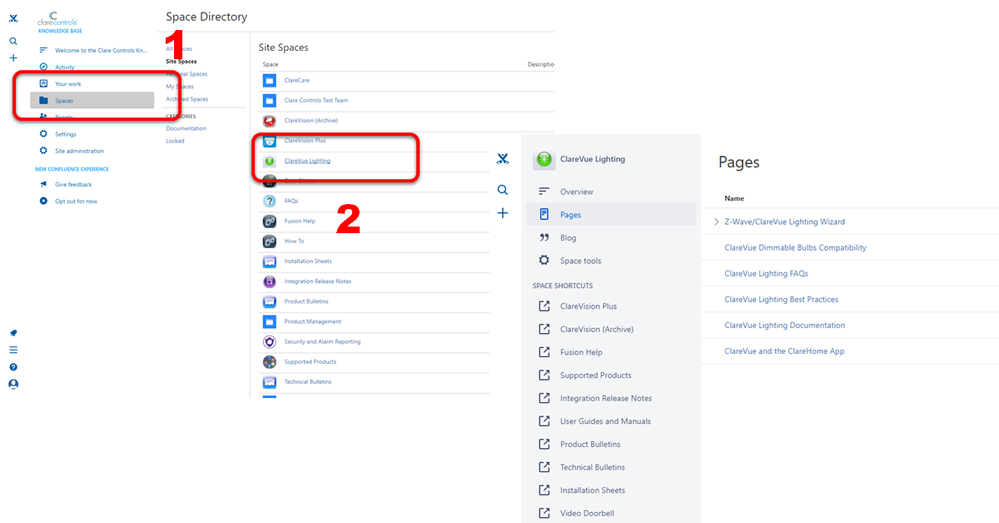
Task: Expand the Z-Wave/ClareVue Lighting Wizard page tree
Action: tap(716, 222)
